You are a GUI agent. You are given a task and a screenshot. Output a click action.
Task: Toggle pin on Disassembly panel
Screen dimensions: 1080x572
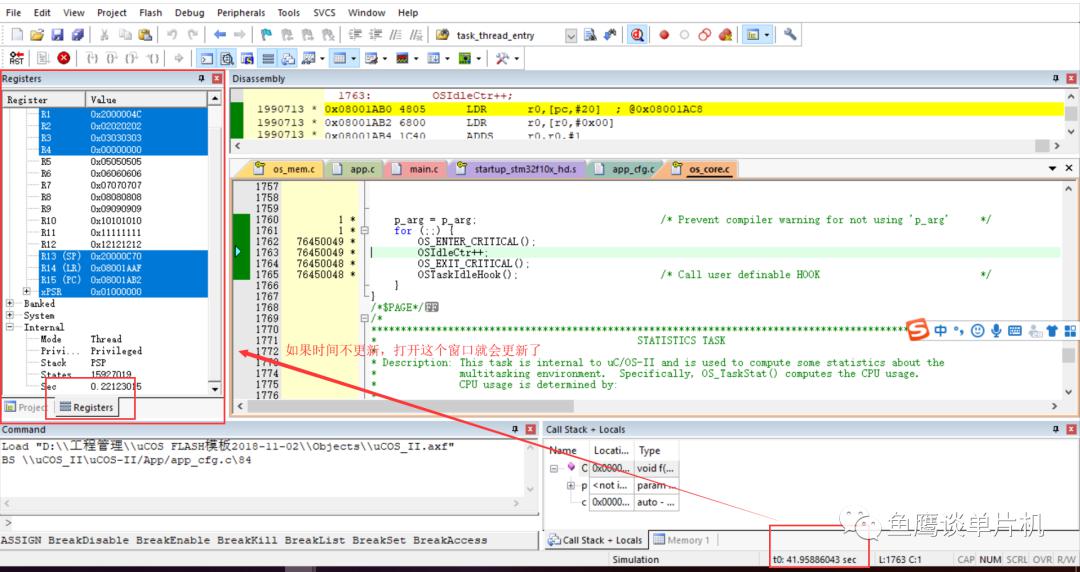(x=1056, y=79)
